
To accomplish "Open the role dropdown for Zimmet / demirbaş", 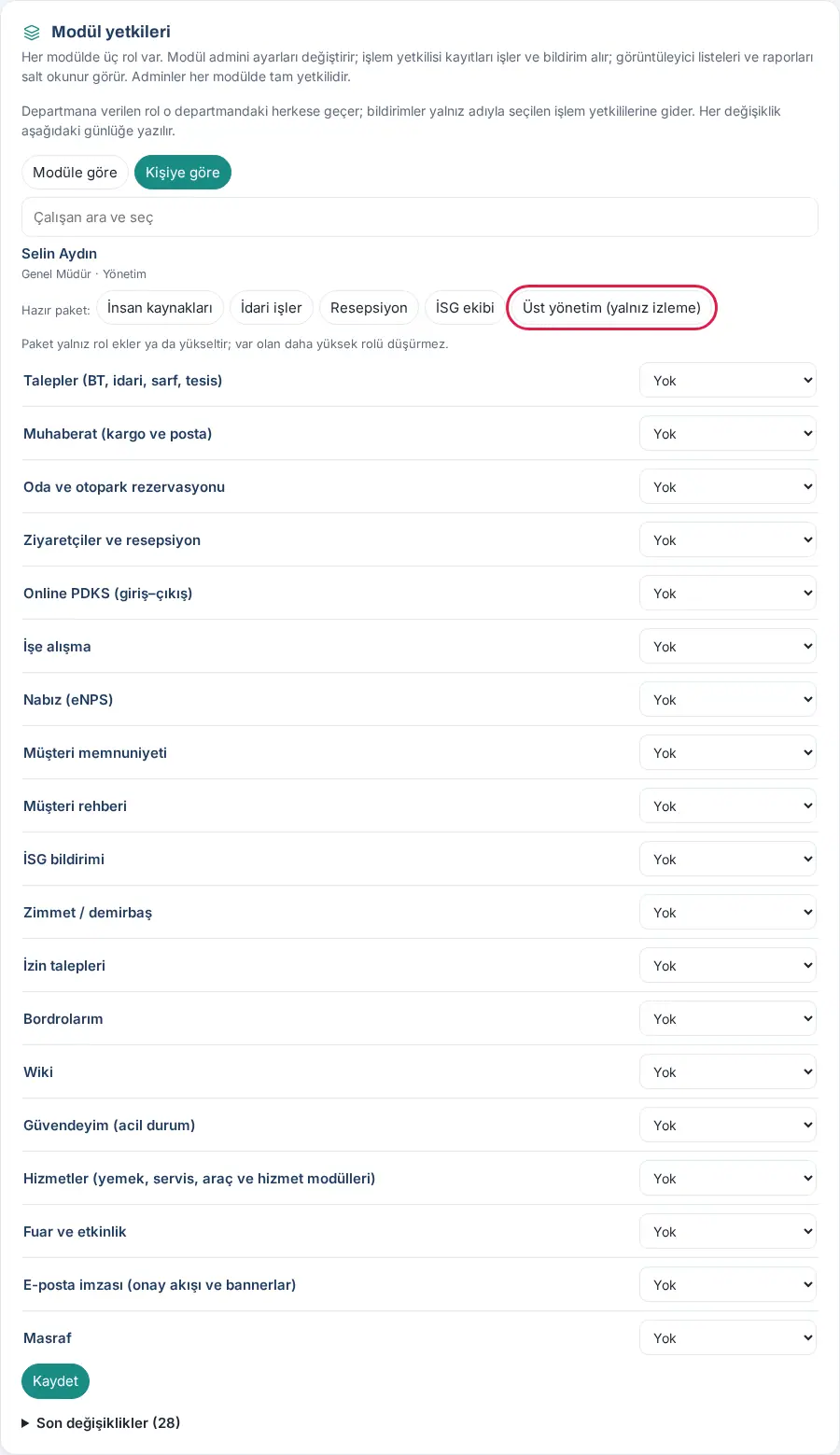I will coord(728,913).
